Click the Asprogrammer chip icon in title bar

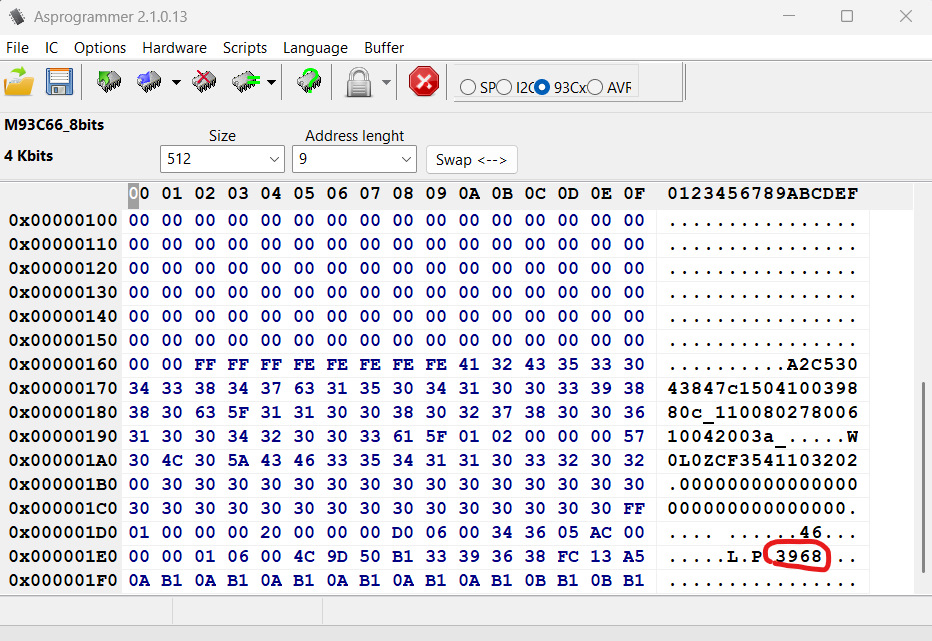(x=17, y=17)
